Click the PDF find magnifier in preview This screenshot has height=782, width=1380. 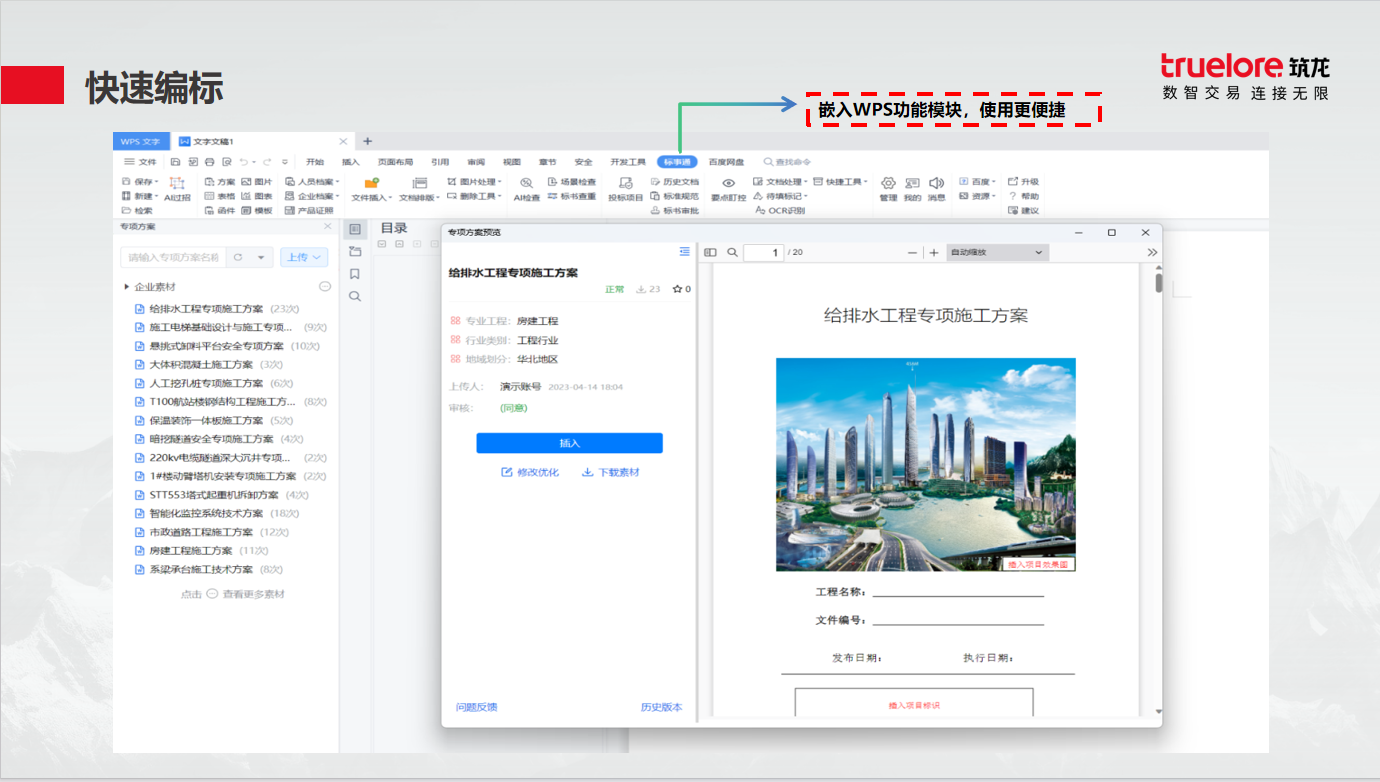pos(732,253)
